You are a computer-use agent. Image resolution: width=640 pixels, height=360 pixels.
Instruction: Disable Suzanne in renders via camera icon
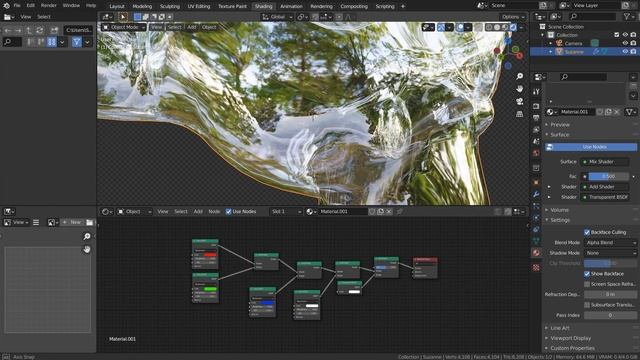633,52
